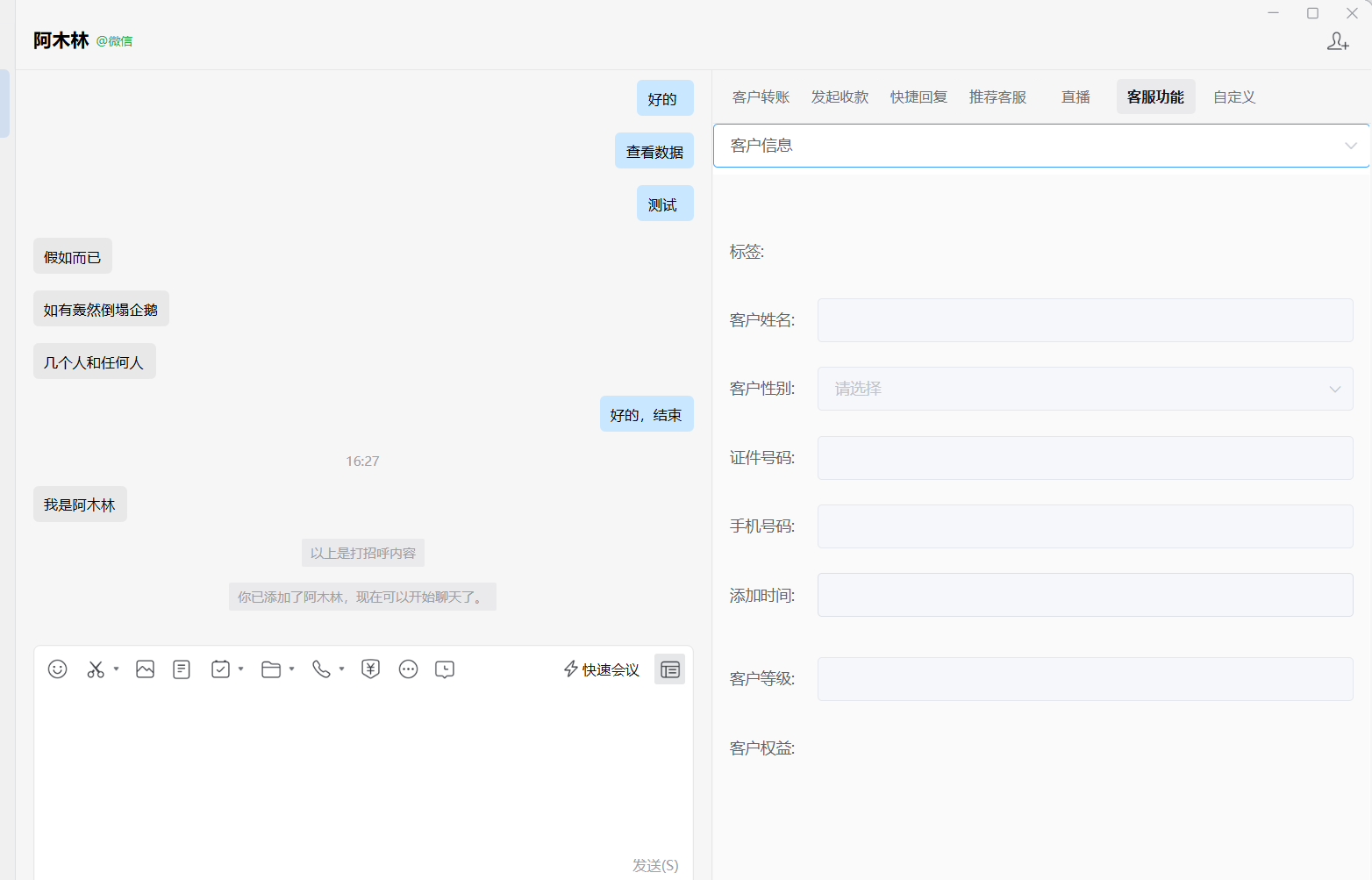Open the 客户性别 请选择 dropdown

pyautogui.click(x=1085, y=389)
